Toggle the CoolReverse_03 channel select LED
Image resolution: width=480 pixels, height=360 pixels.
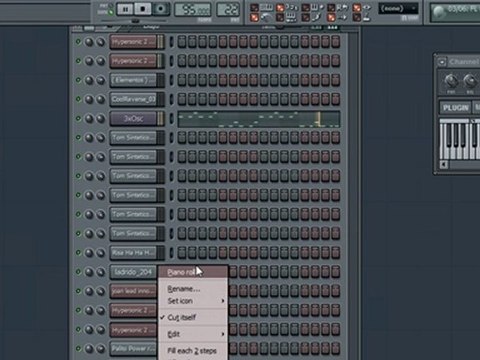tap(171, 99)
